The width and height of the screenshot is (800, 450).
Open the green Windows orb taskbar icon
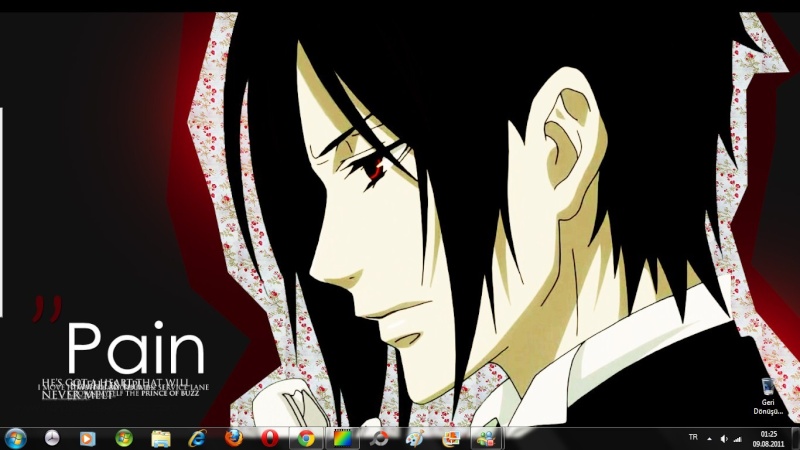coord(124,438)
